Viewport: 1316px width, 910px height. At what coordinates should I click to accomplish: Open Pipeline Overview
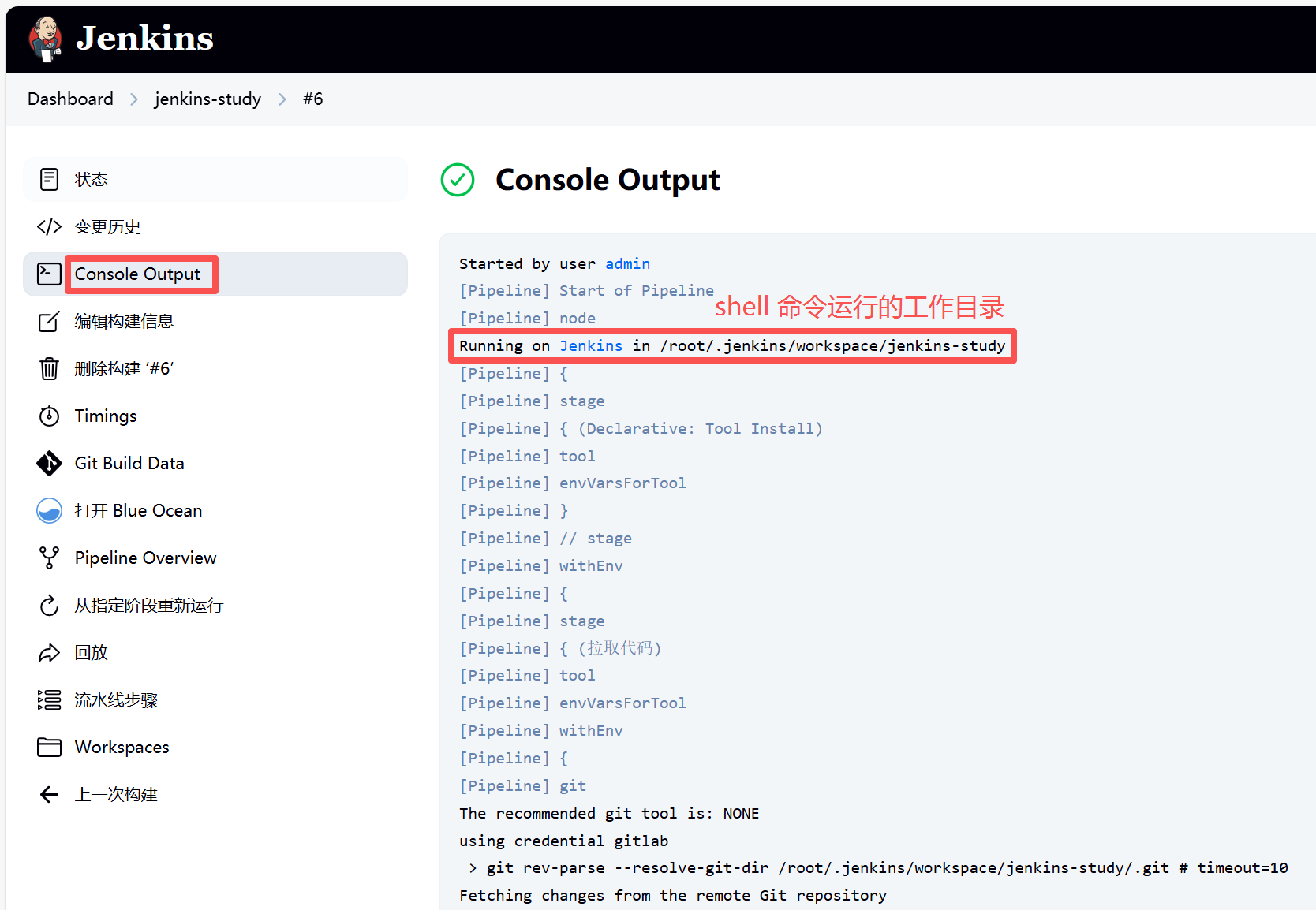215,558
